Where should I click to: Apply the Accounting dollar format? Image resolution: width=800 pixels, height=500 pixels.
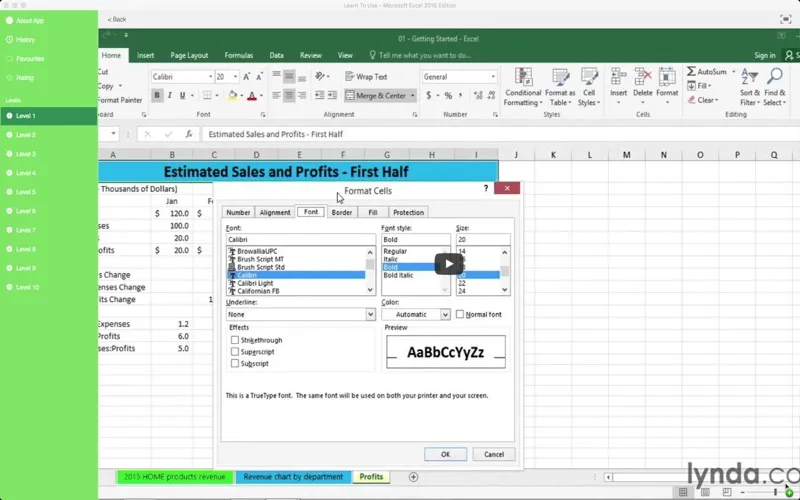click(429, 95)
